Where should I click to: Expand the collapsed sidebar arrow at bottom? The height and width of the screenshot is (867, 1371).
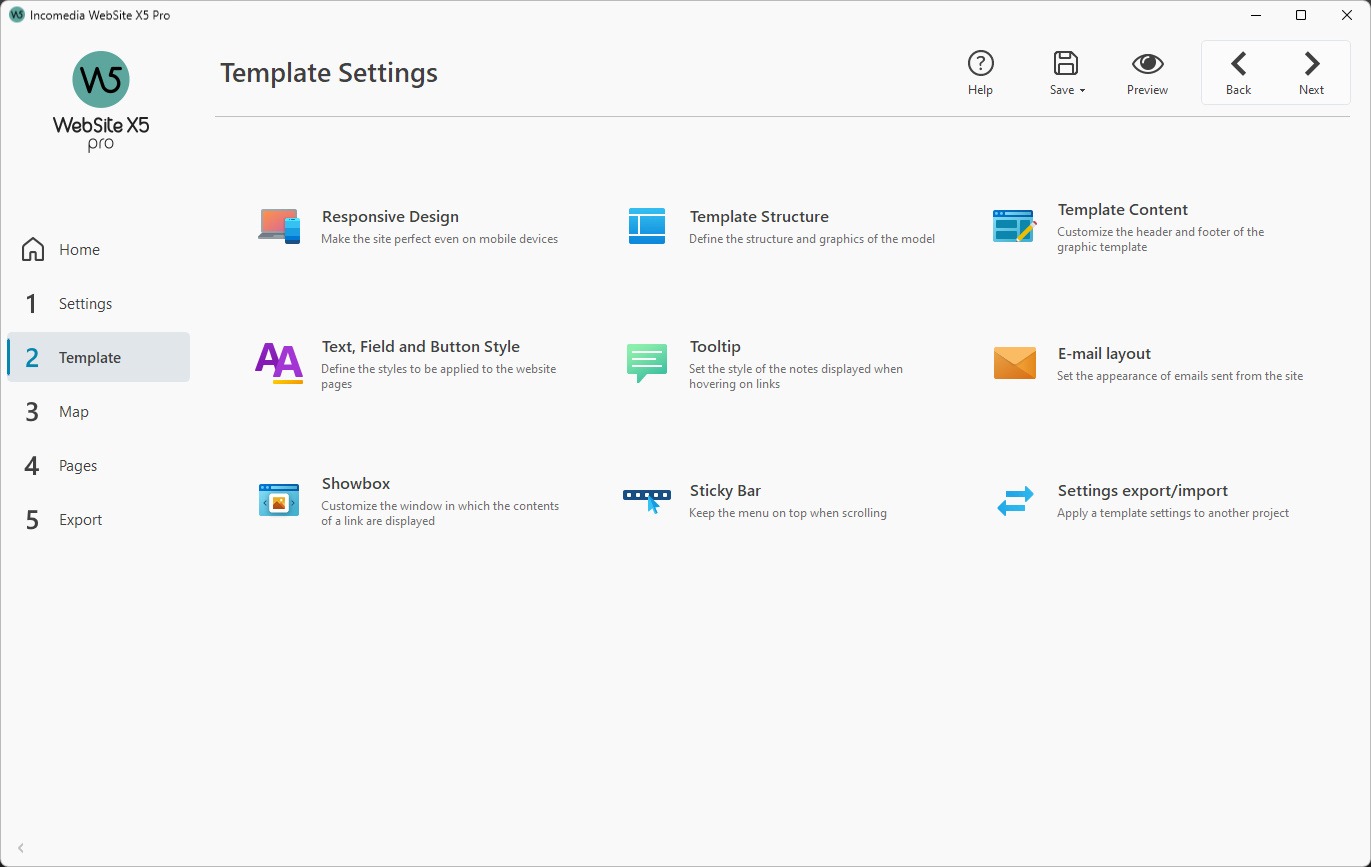click(20, 847)
